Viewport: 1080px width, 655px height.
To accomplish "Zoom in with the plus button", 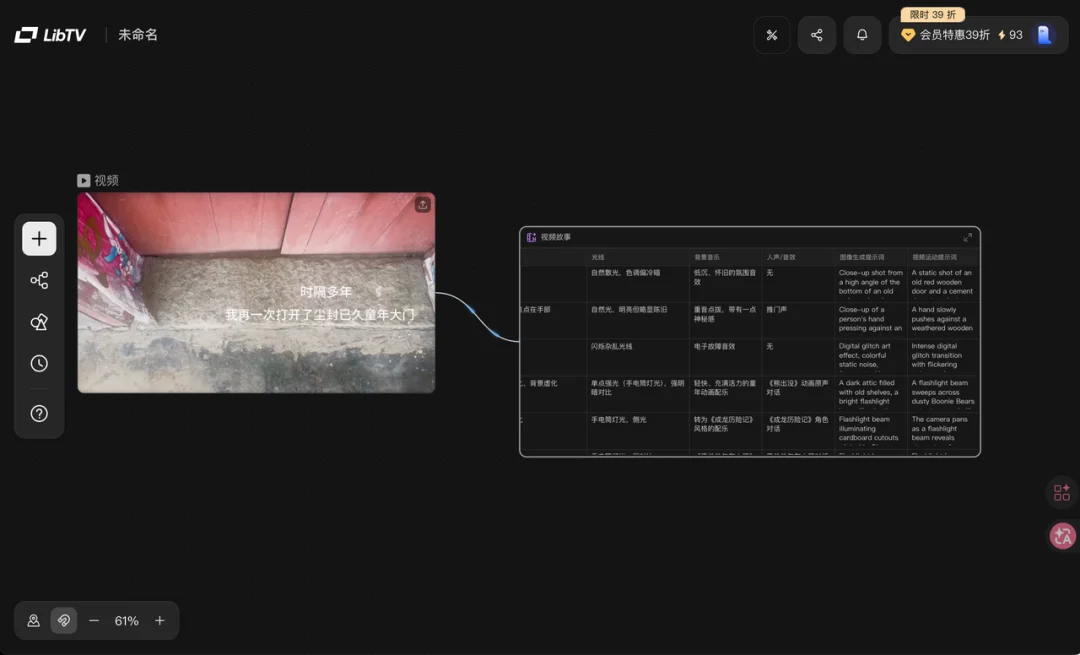I will 159,621.
